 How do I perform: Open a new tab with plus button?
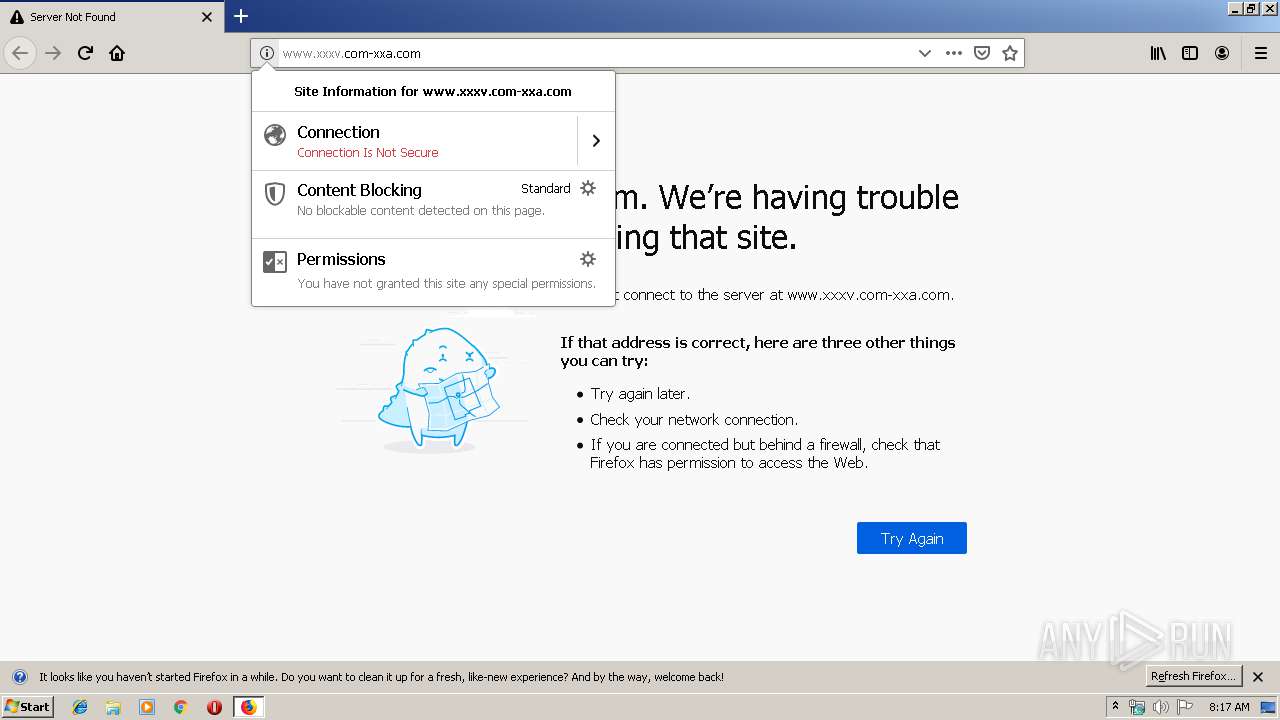(x=241, y=16)
